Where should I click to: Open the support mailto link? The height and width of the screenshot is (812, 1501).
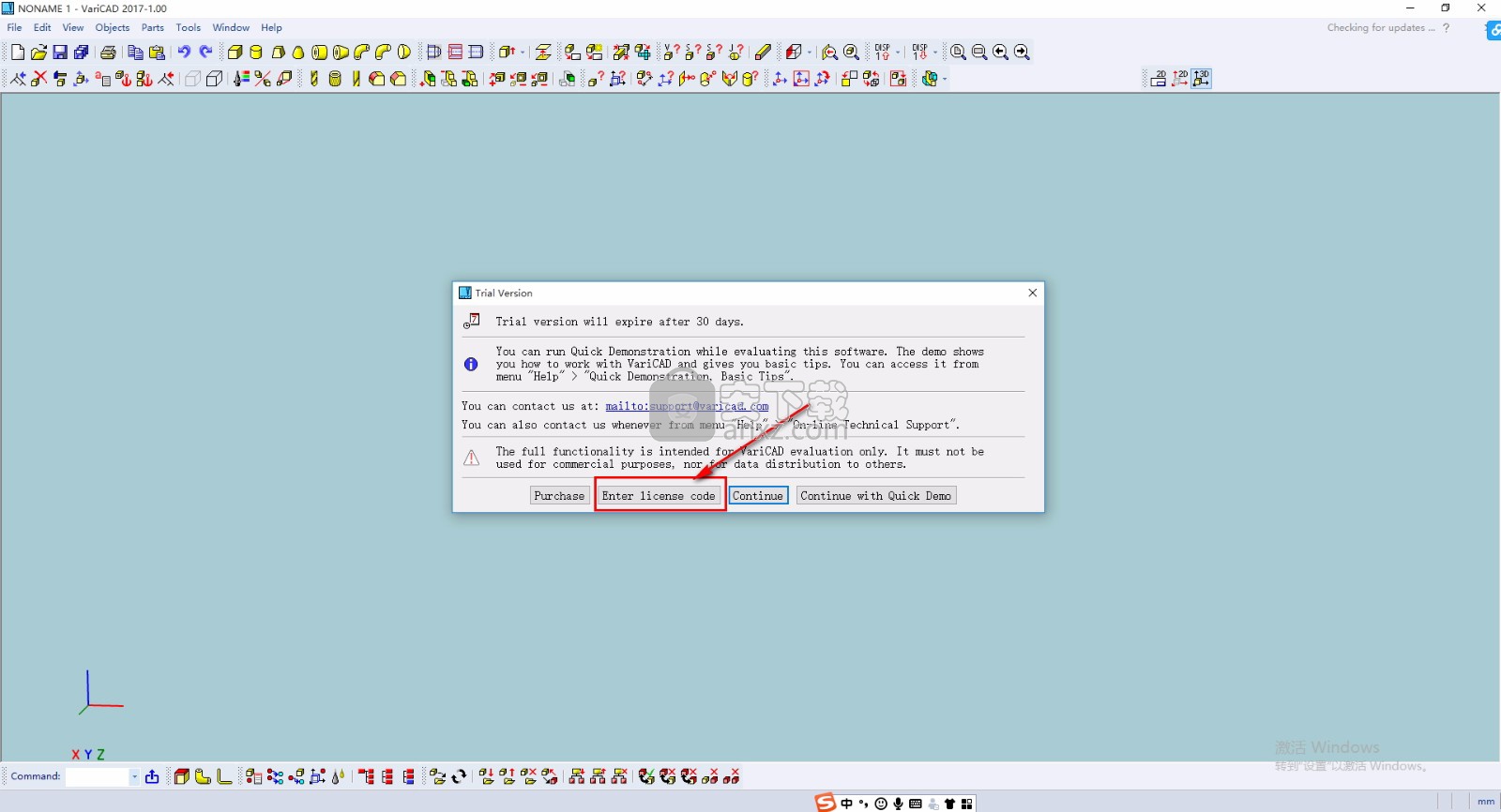(687, 407)
